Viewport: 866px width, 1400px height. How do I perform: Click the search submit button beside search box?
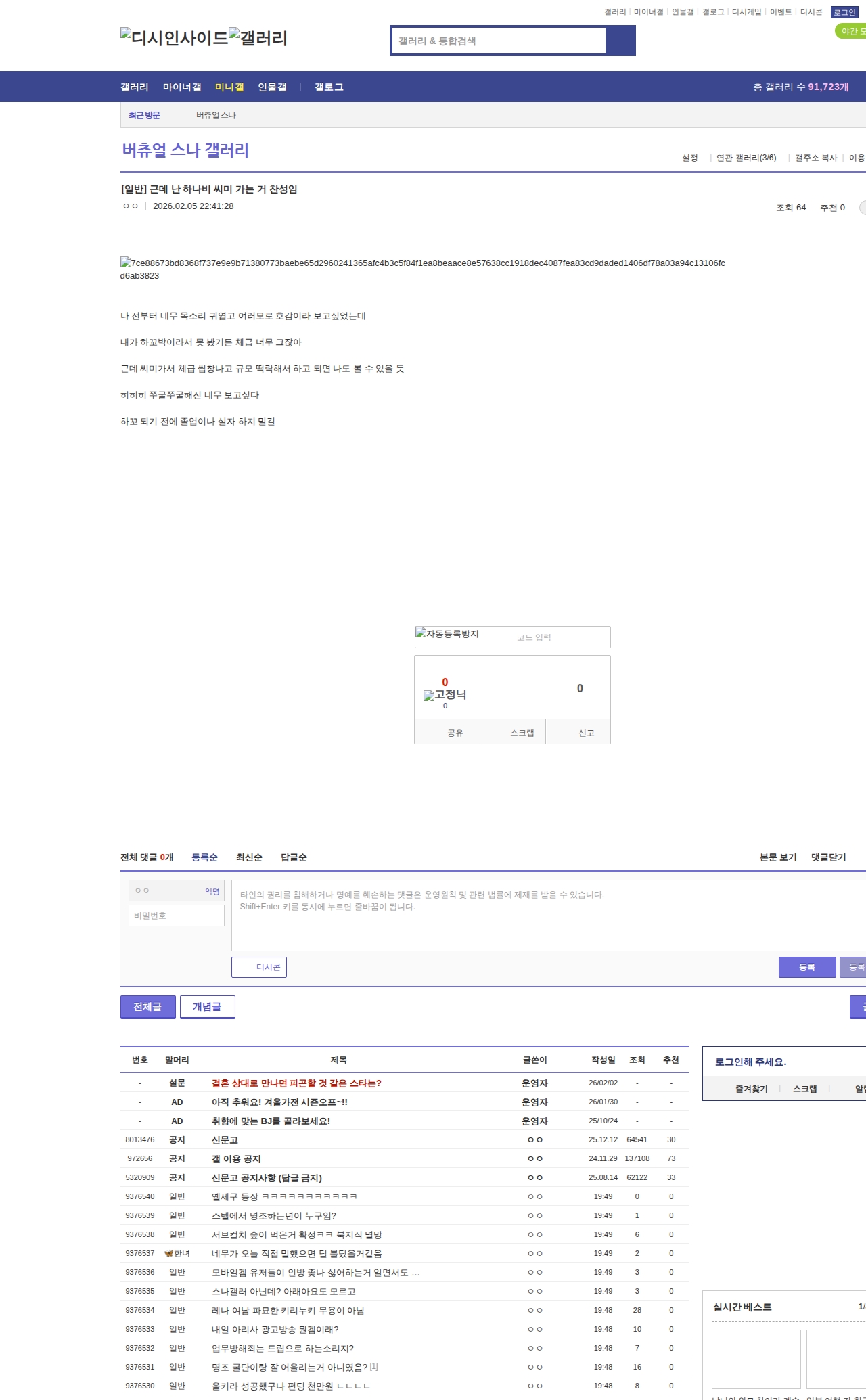(x=620, y=41)
